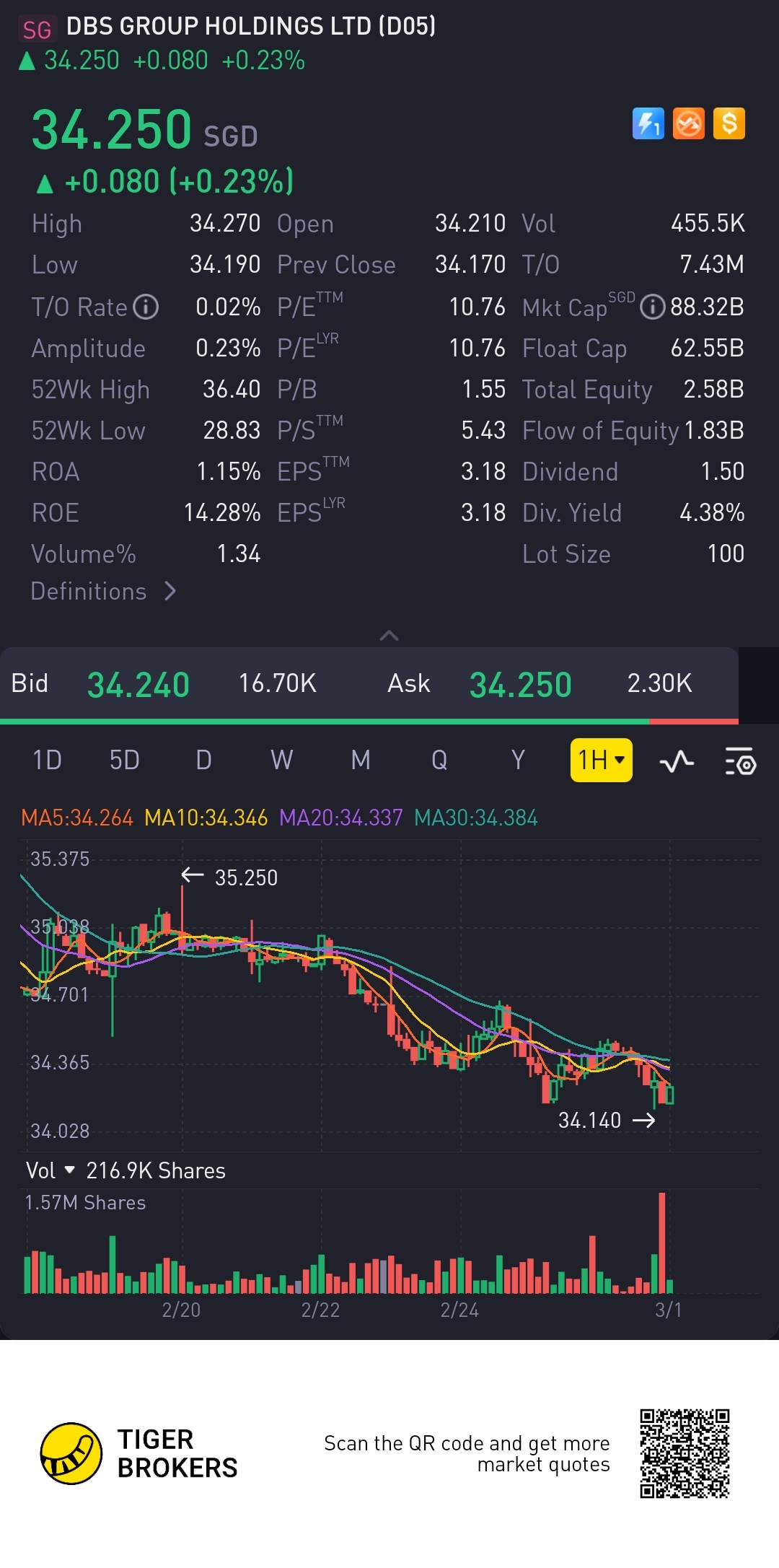Screen dimensions: 779x1568
Task: Tap the MA20:34.337 indicator label
Action: (341, 818)
